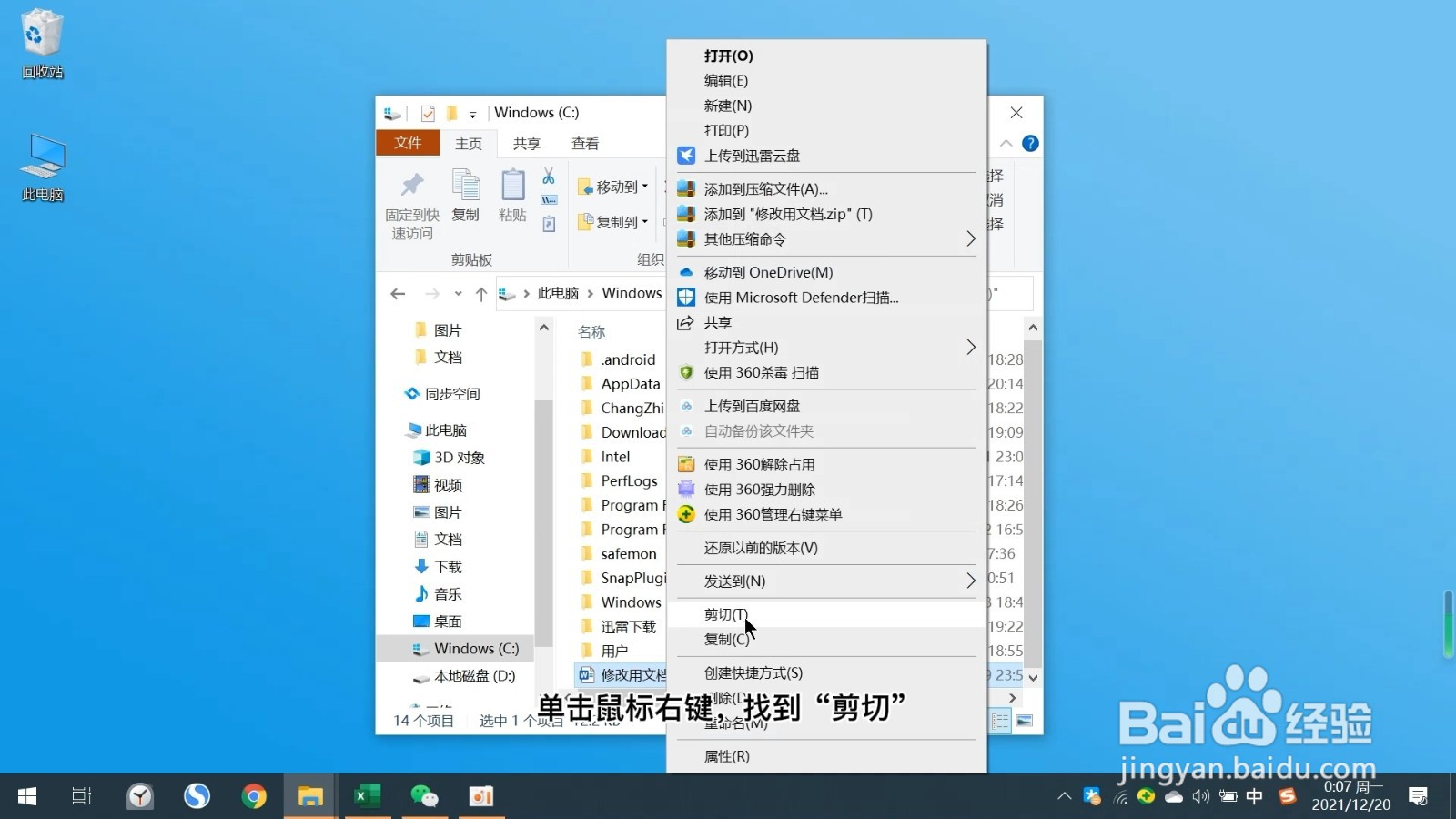This screenshot has height=819, width=1456.
Task: Choose 属性(R) from the context menu
Action: click(826, 756)
